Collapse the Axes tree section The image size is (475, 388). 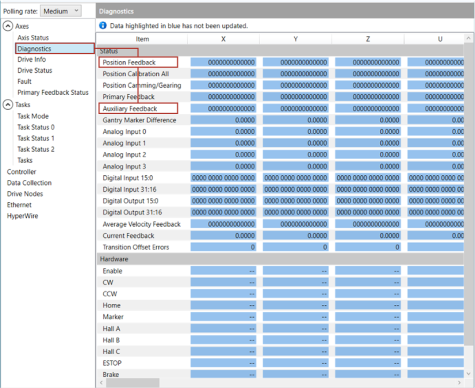click(x=8, y=26)
